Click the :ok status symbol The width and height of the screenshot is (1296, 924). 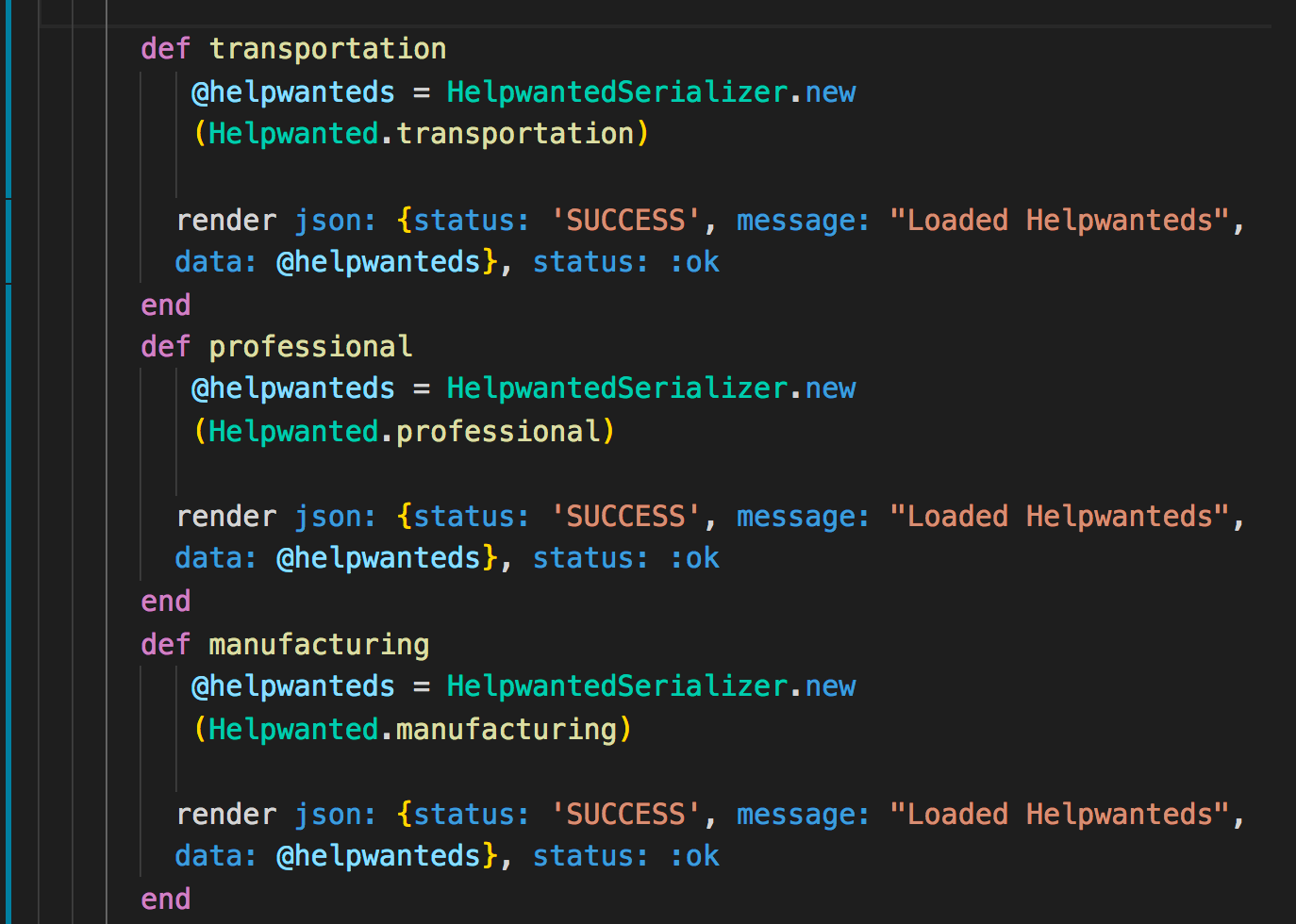[x=695, y=261]
